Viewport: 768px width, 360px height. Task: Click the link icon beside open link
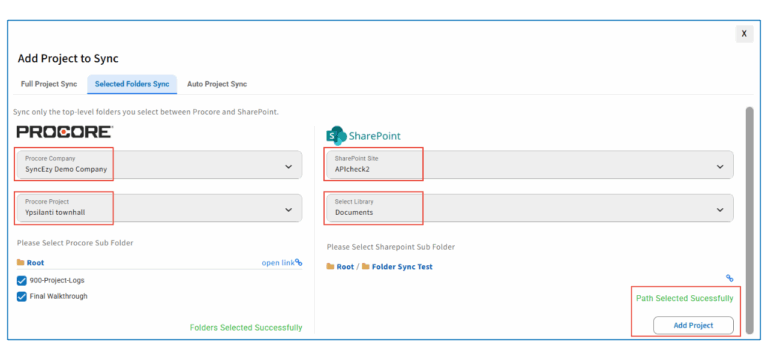pos(299,263)
